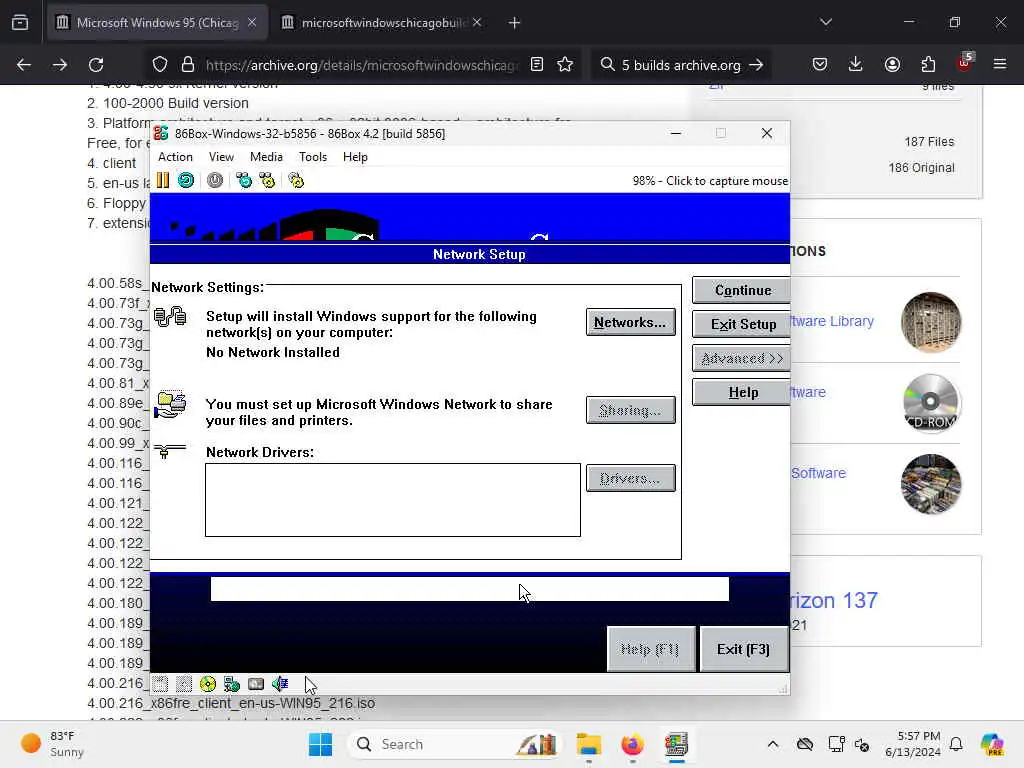Click network status bar icon in 86Box

point(232,684)
